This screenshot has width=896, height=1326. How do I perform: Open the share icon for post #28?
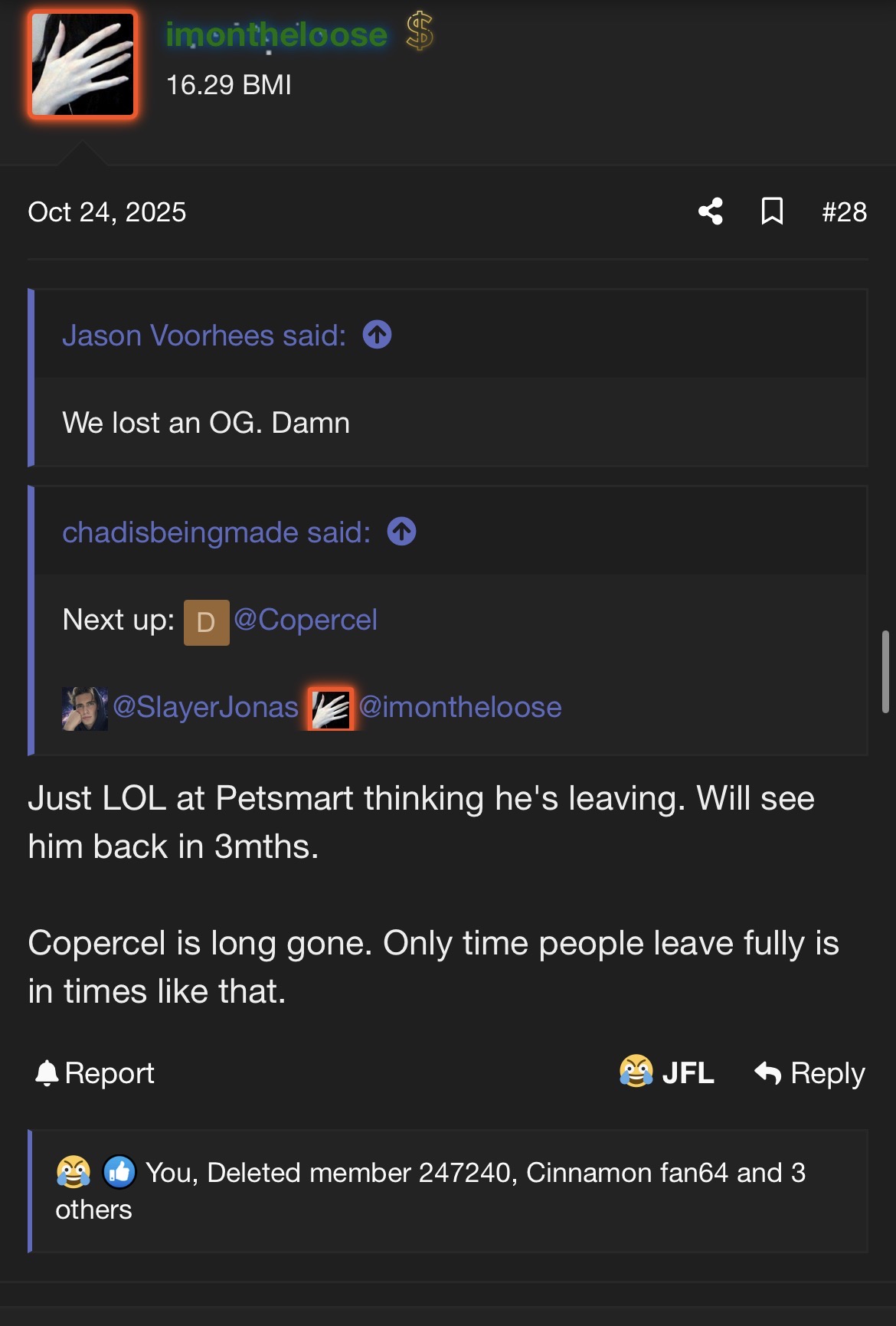tap(711, 211)
